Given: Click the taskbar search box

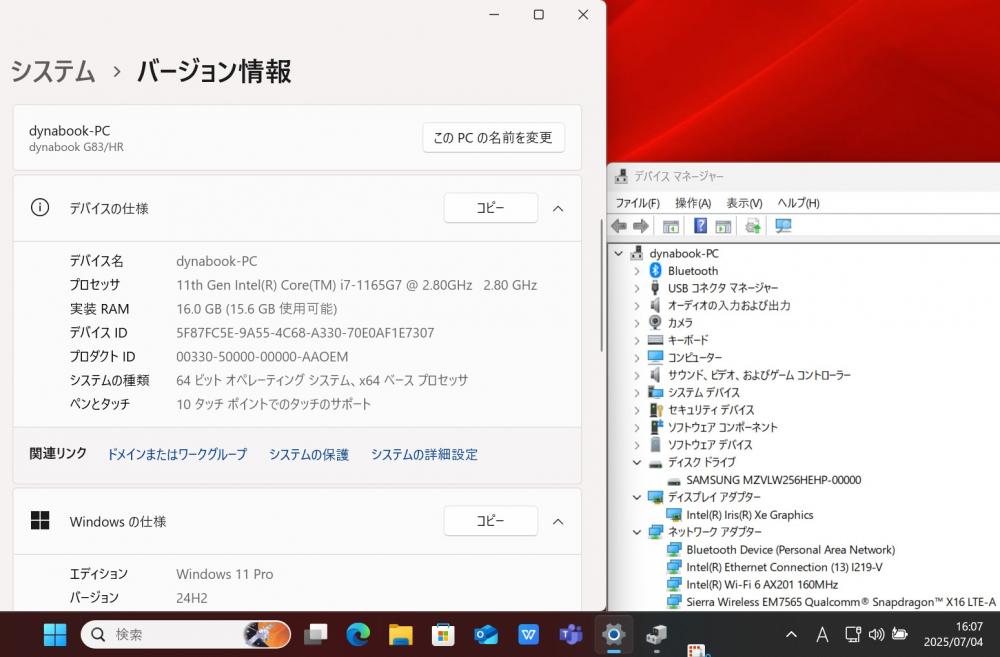Looking at the screenshot, I should coord(186,635).
